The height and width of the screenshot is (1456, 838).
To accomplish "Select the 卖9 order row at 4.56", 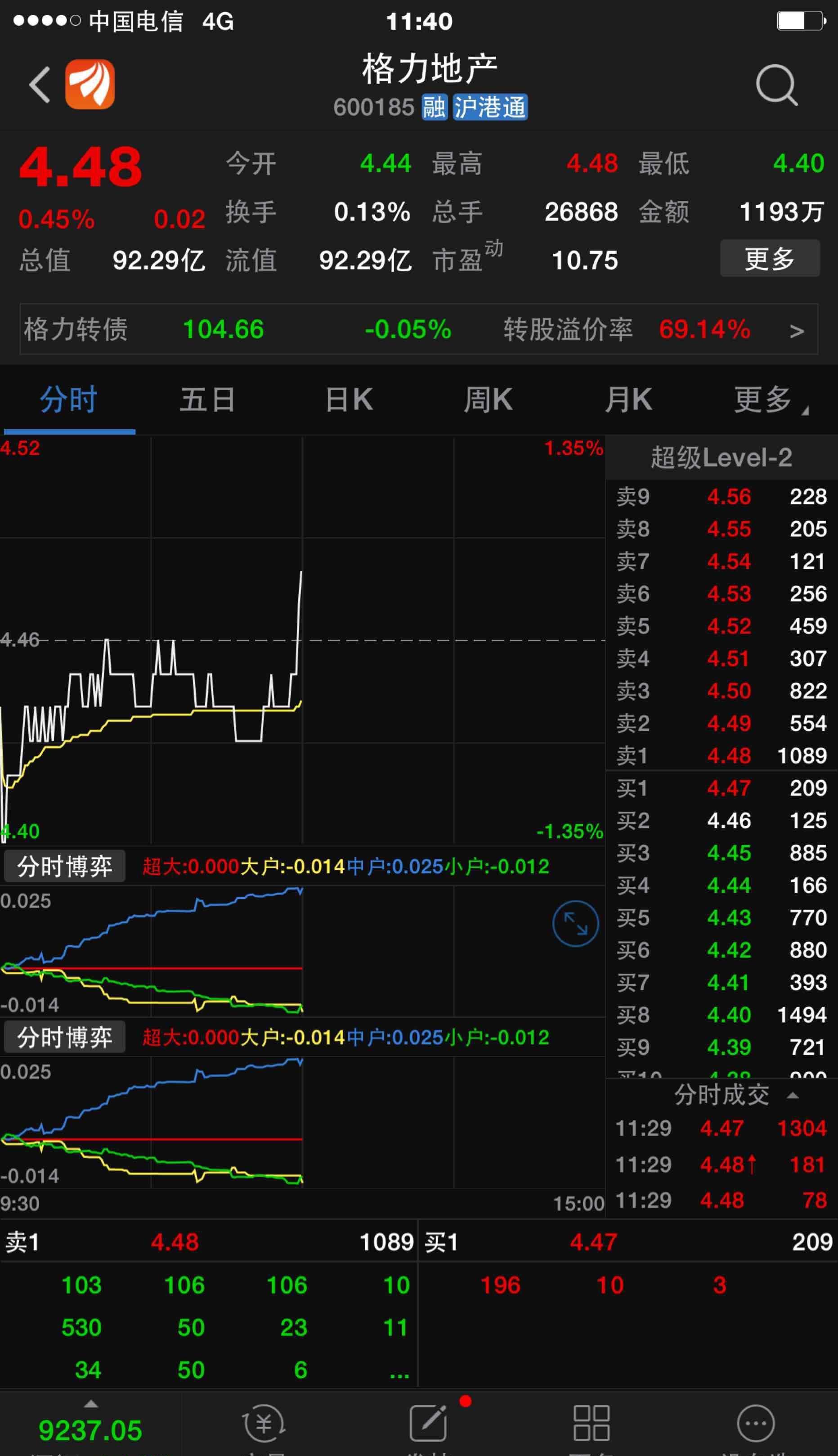I will coord(721,496).
